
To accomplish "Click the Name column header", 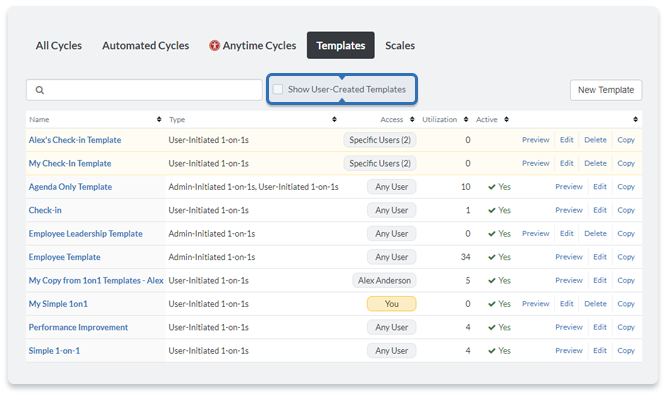I will 39,119.
